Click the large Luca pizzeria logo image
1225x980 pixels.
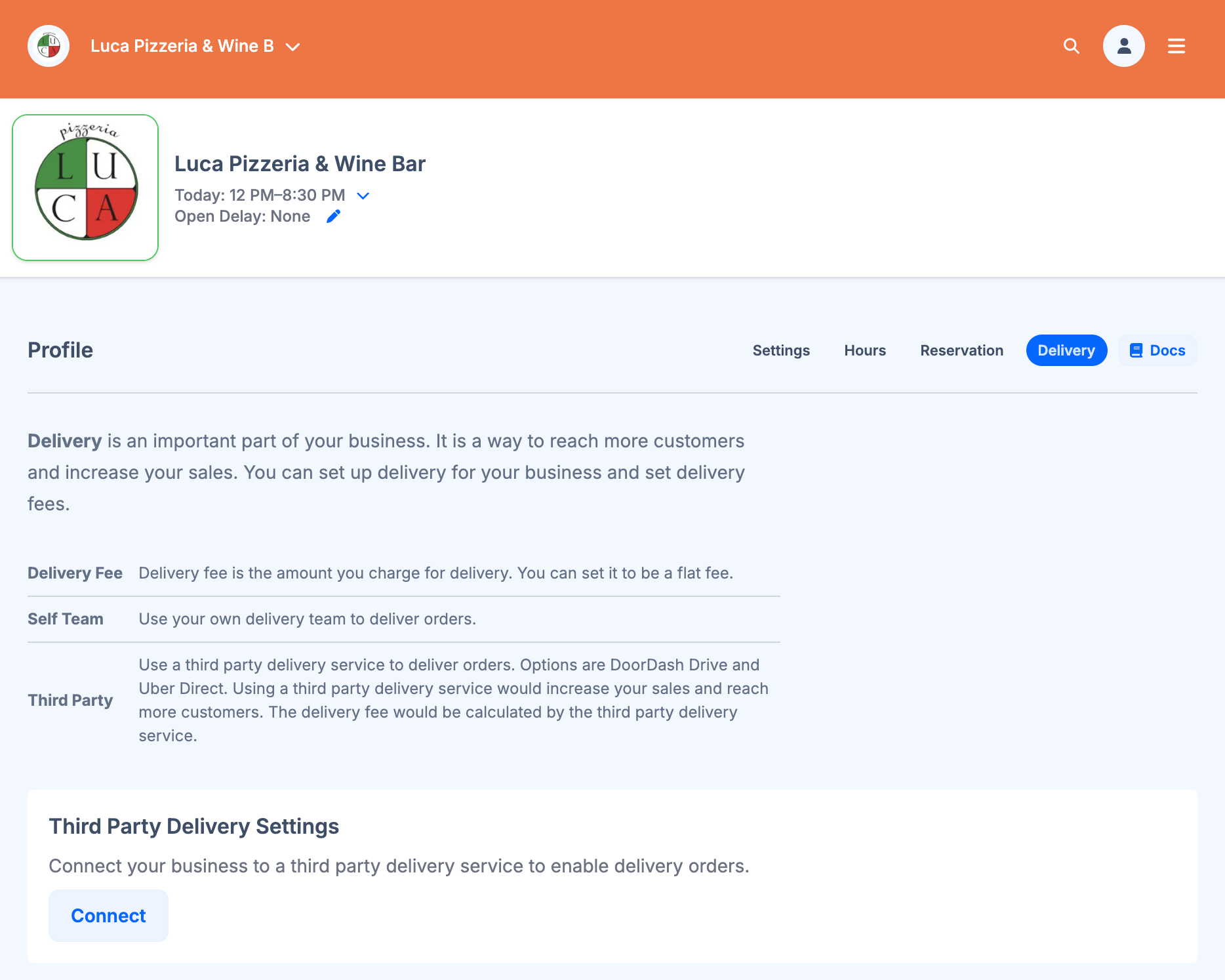[85, 188]
